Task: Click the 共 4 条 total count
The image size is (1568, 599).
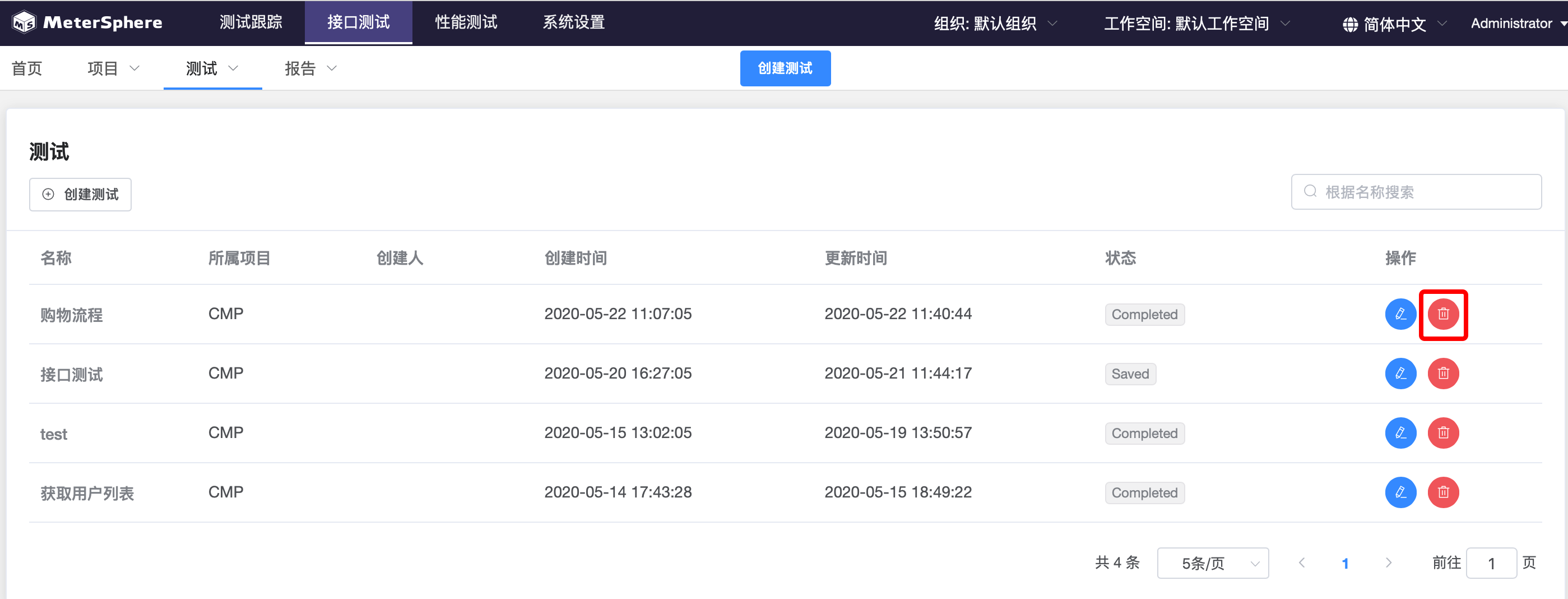Action: pyautogui.click(x=1117, y=563)
